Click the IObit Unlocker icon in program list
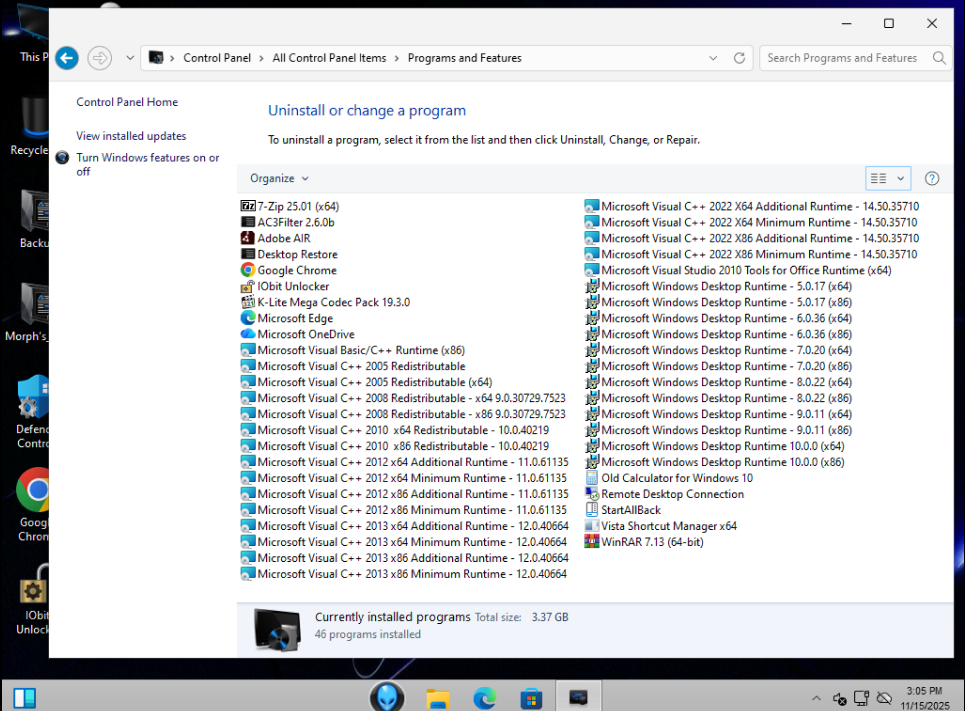Screen dimensions: 965x711 click(x=248, y=286)
